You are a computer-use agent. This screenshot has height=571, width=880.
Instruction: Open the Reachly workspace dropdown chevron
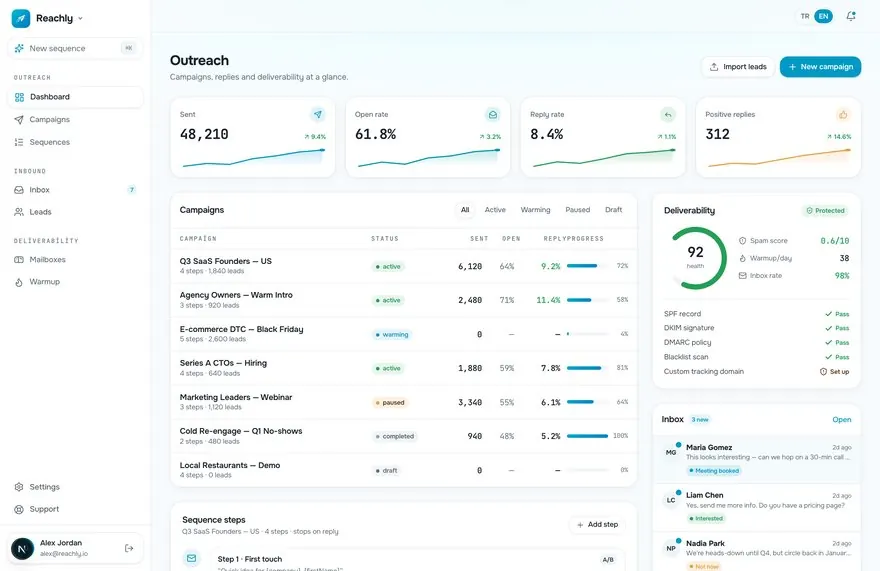(80, 19)
